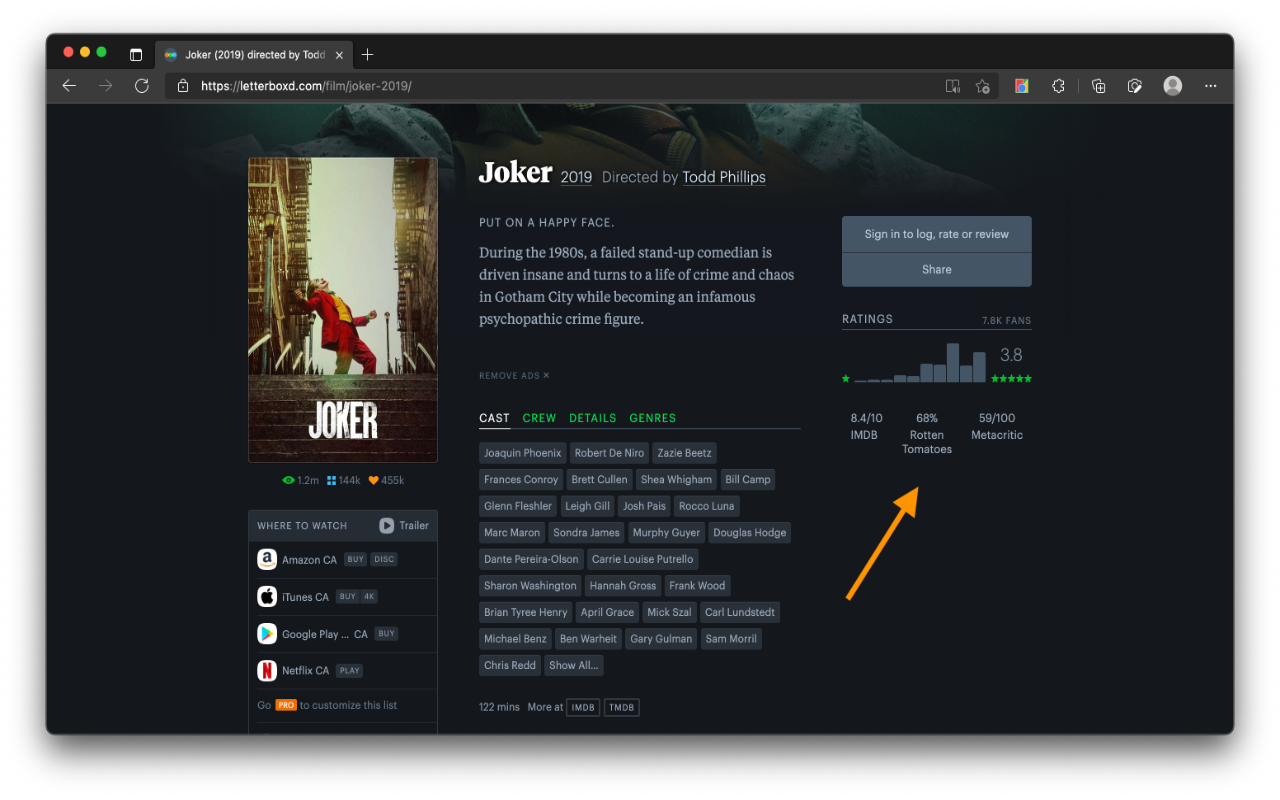This screenshot has width=1280, height=800.
Task: Click the iTunes CA 4K badge
Action: click(369, 597)
